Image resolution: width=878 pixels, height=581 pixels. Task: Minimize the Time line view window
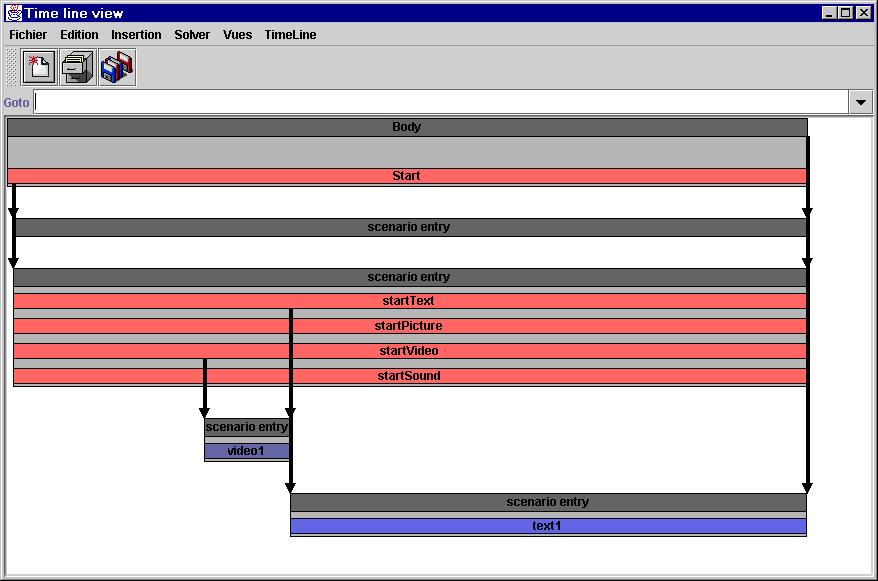click(x=830, y=12)
